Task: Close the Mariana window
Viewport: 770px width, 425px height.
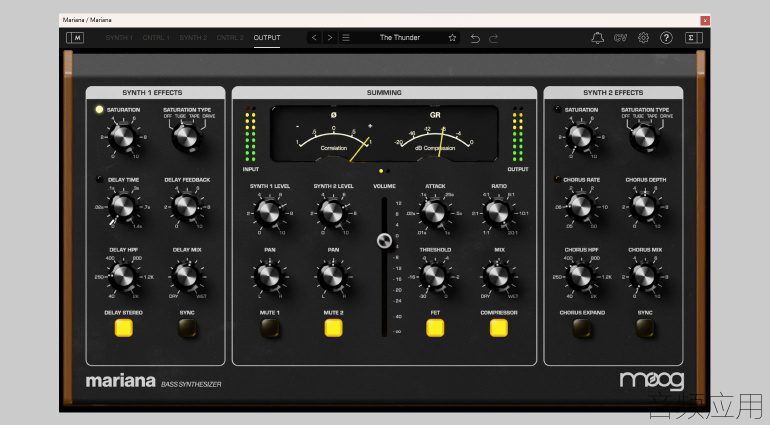Action: click(x=705, y=20)
